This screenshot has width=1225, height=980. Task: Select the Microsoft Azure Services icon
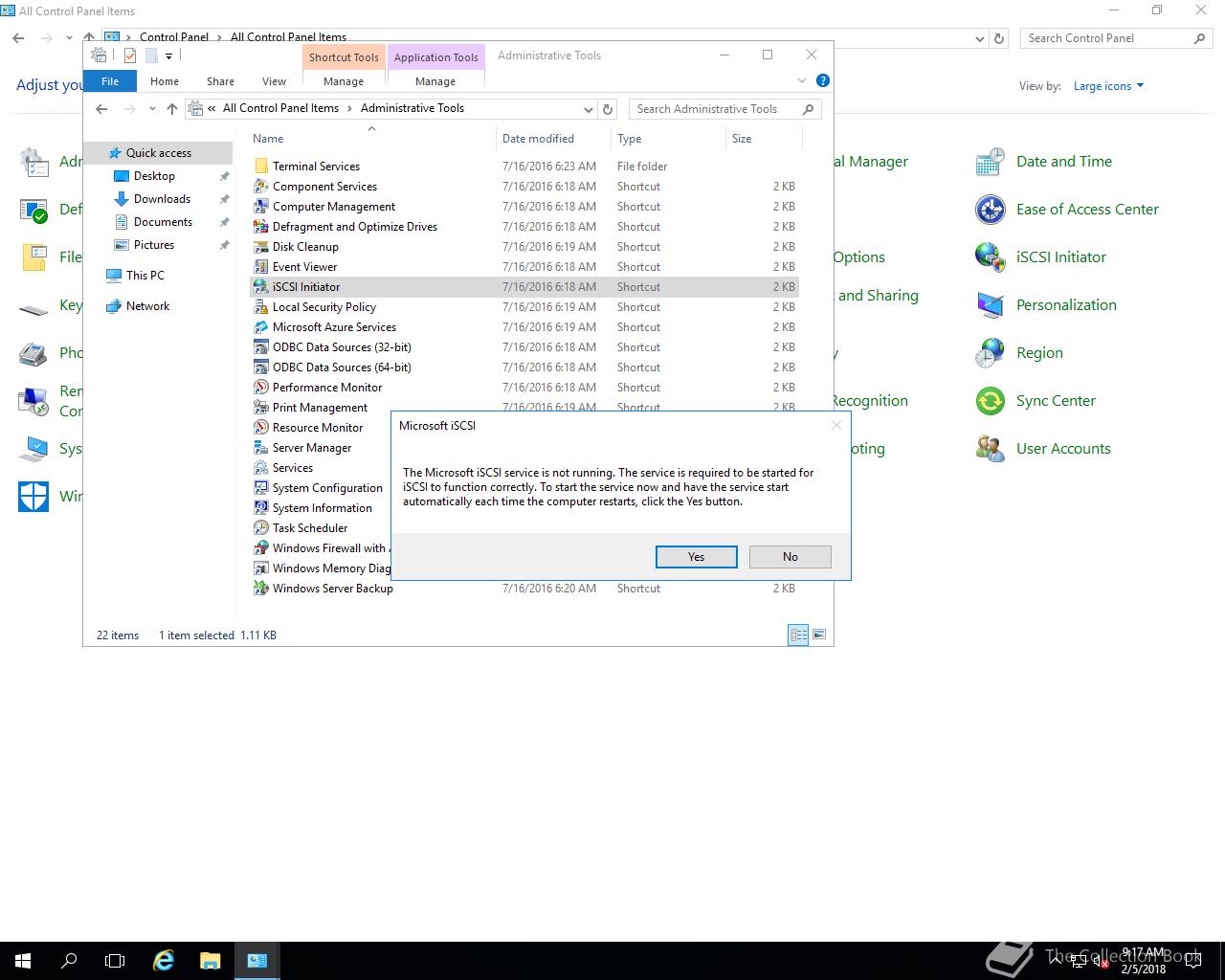(260, 327)
